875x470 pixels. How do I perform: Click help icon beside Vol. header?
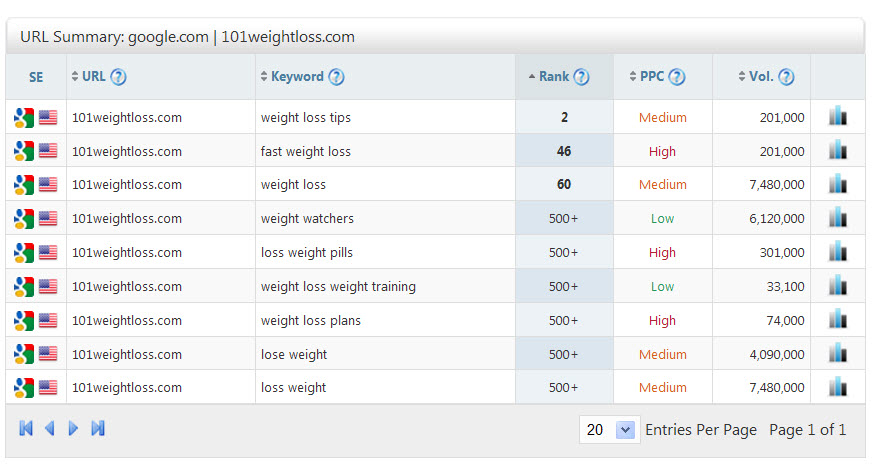786,77
